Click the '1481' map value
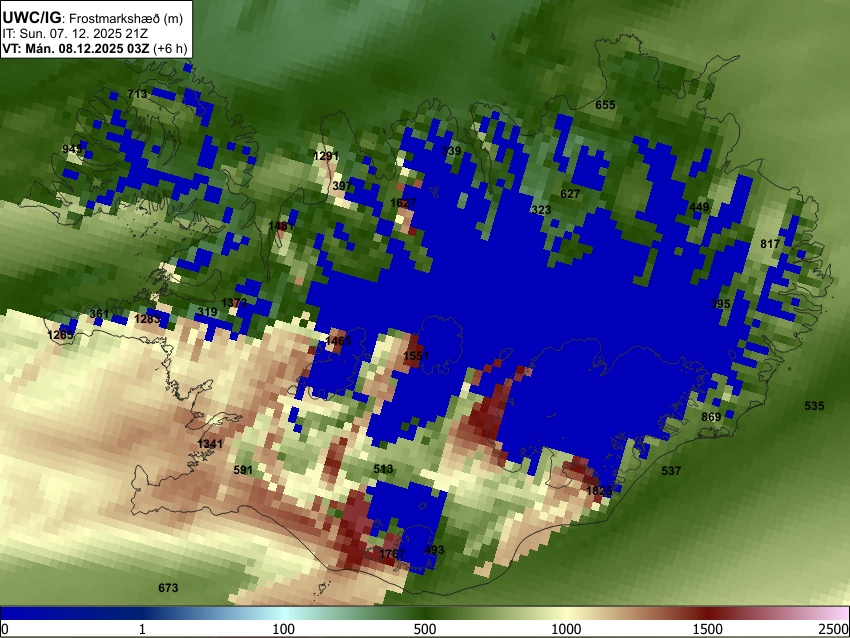The width and height of the screenshot is (850, 638). coord(281,225)
